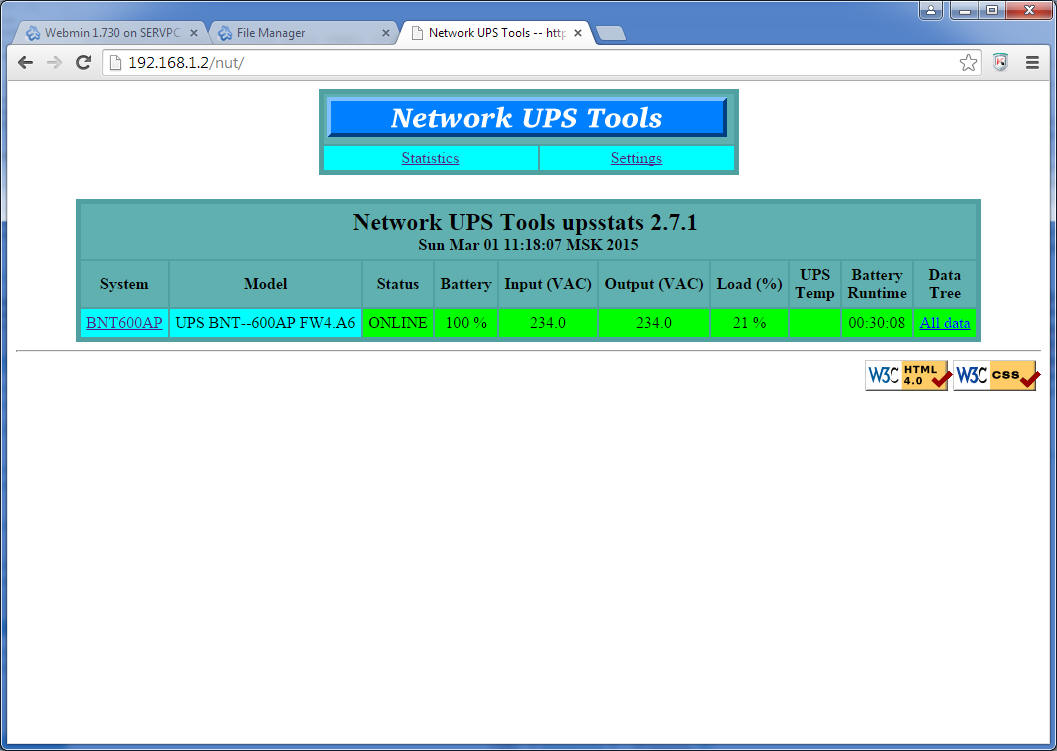
Task: Click the Output (VAC) column header
Action: pos(654,284)
